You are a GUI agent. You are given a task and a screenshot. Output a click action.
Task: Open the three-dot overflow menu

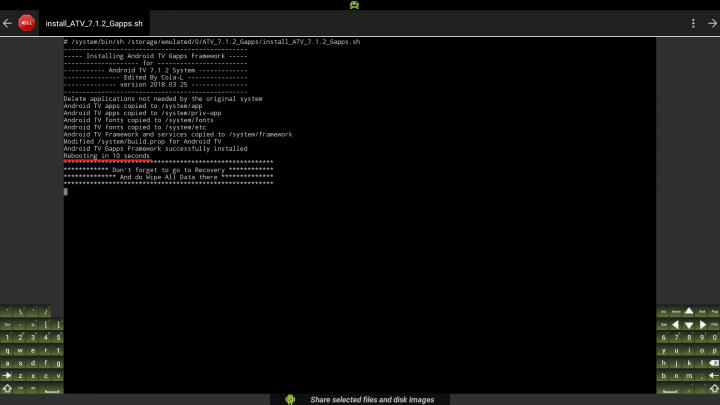click(693, 23)
